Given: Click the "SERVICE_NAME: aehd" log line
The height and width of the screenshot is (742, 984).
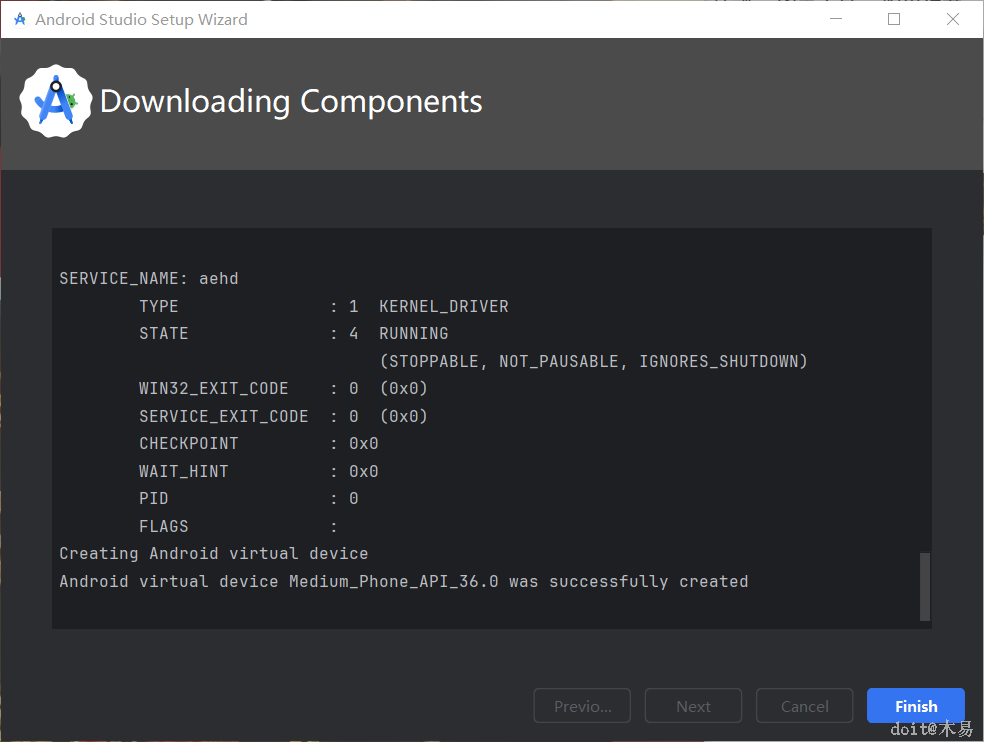Looking at the screenshot, I should (149, 278).
